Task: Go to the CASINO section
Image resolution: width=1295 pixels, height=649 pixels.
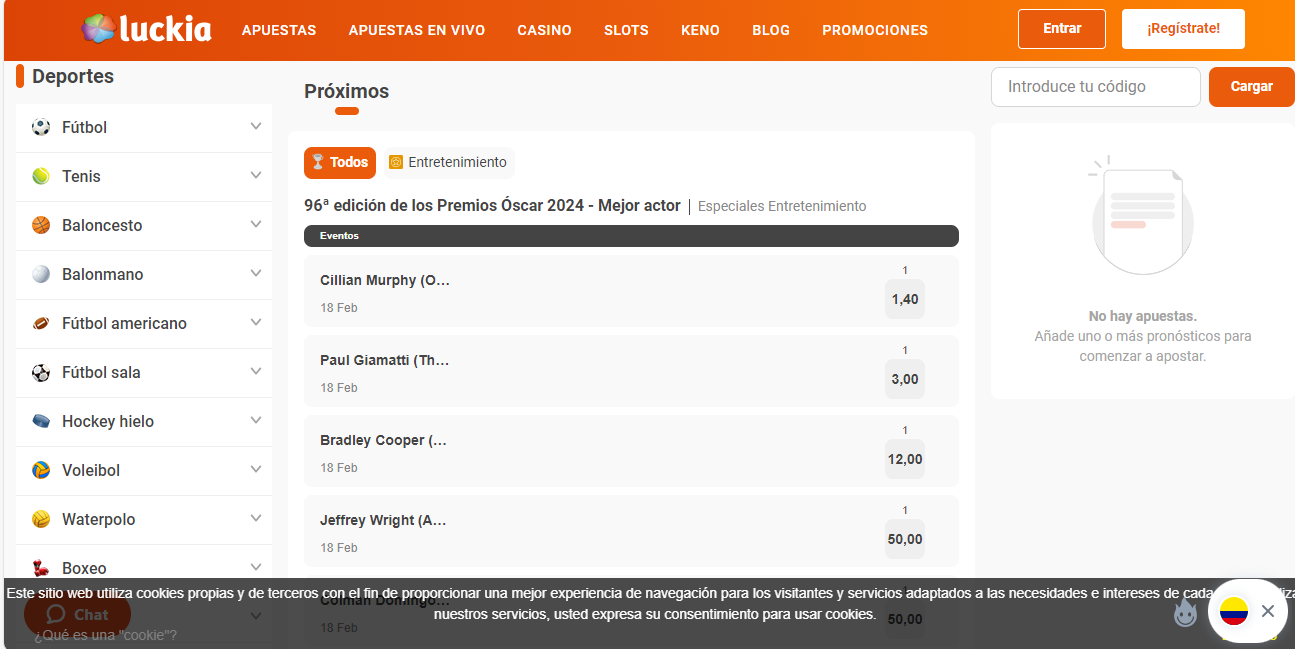Action: (544, 30)
